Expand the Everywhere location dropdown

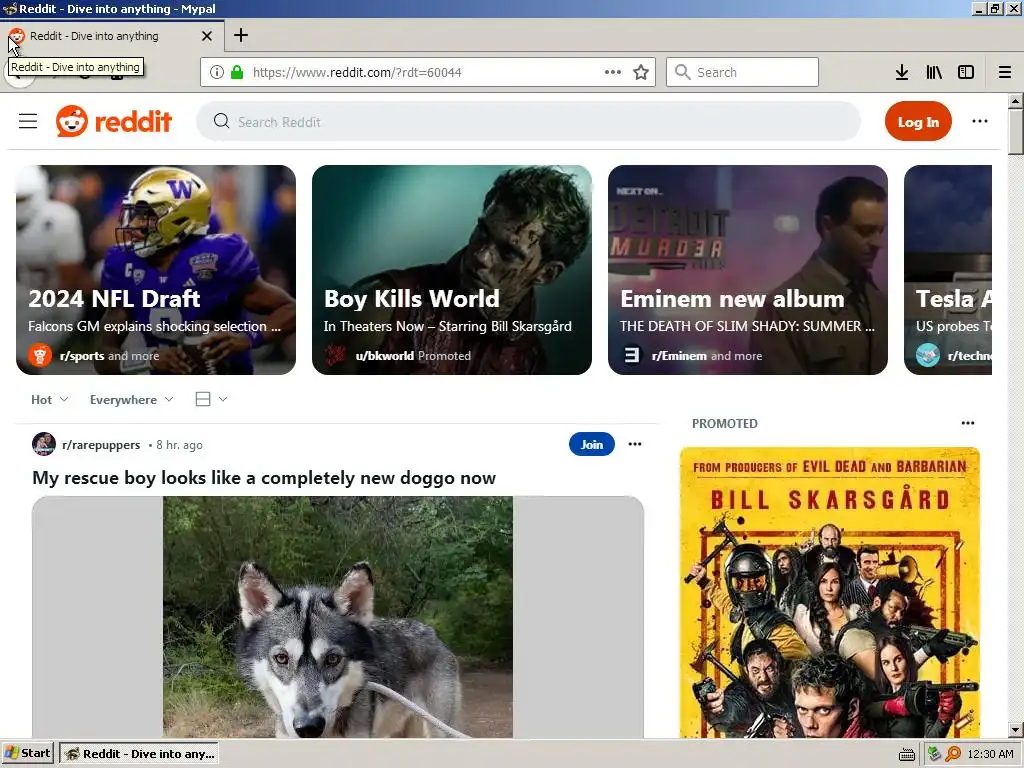pyautogui.click(x=131, y=400)
